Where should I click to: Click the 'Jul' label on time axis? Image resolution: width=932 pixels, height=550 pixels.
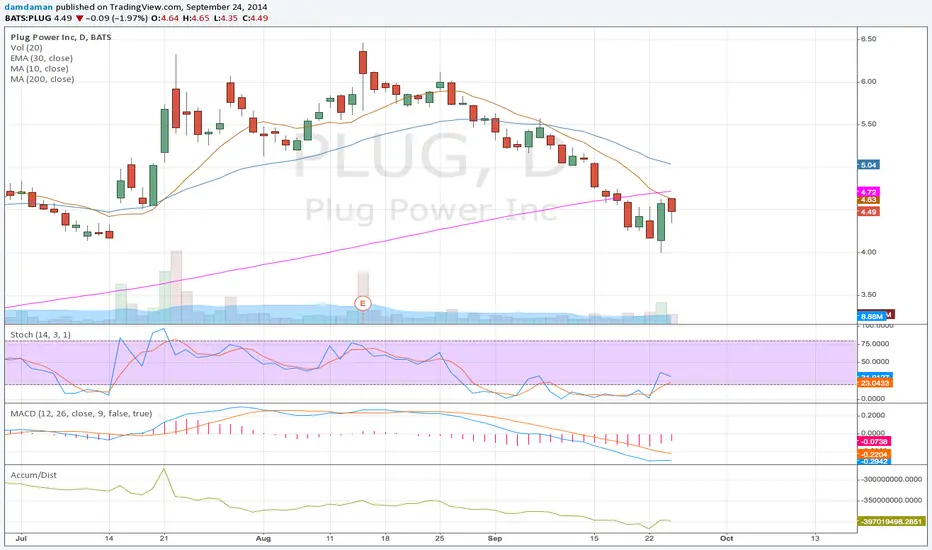[x=21, y=538]
